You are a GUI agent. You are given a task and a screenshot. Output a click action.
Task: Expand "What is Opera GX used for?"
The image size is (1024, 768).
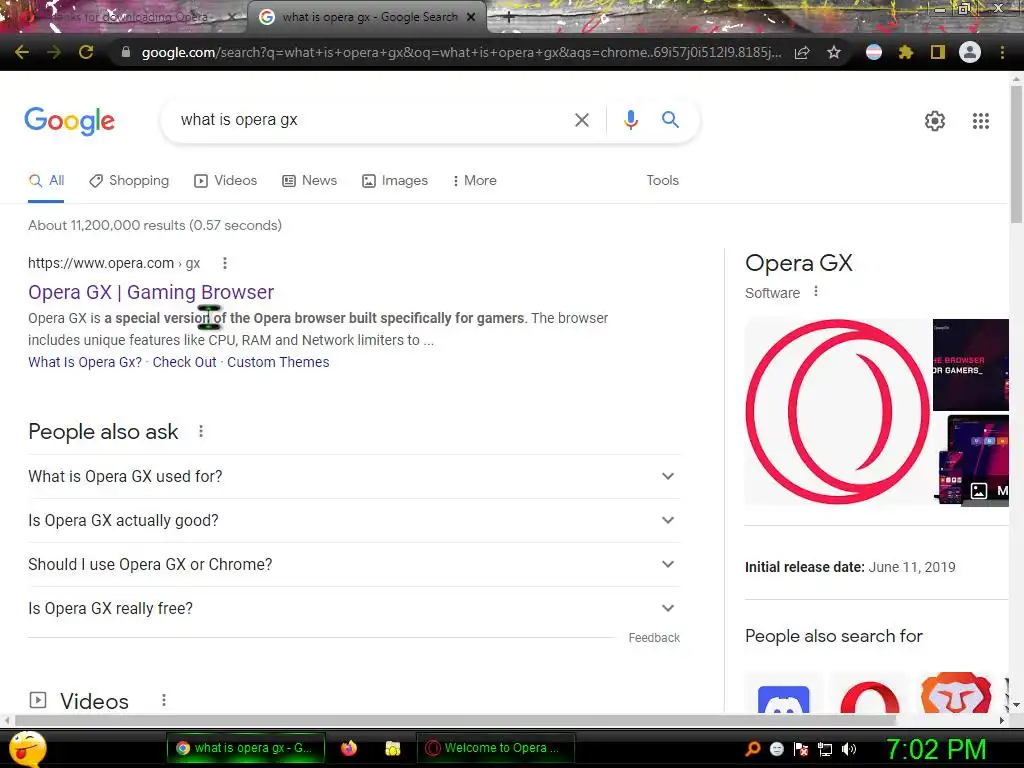354,477
